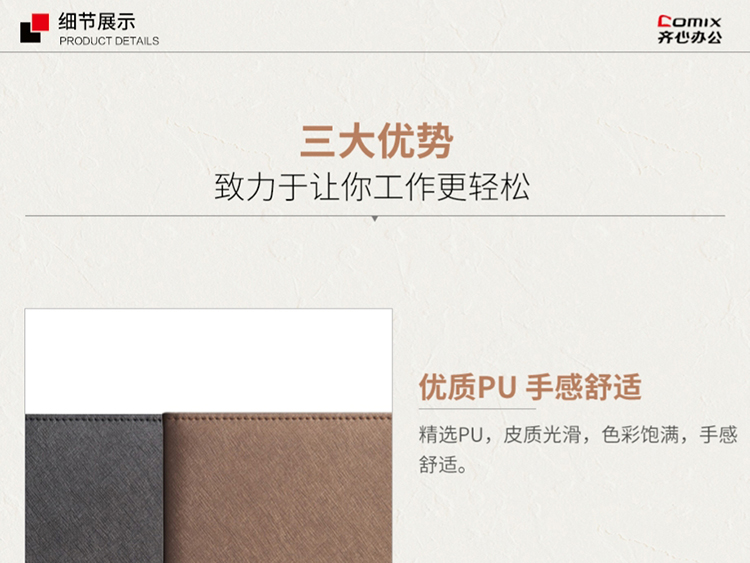Click the 齐心办公 brand text

(689, 37)
